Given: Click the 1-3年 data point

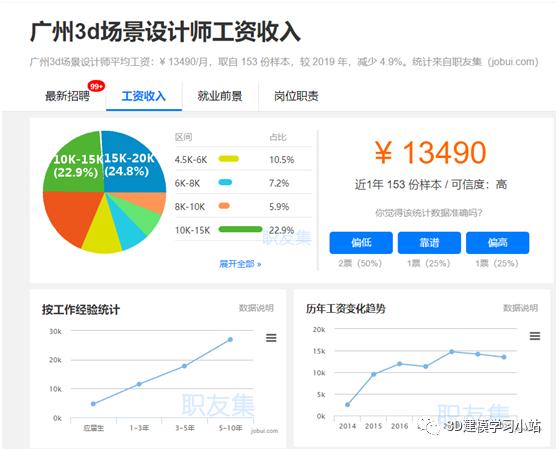Looking at the screenshot, I should coord(139,384).
